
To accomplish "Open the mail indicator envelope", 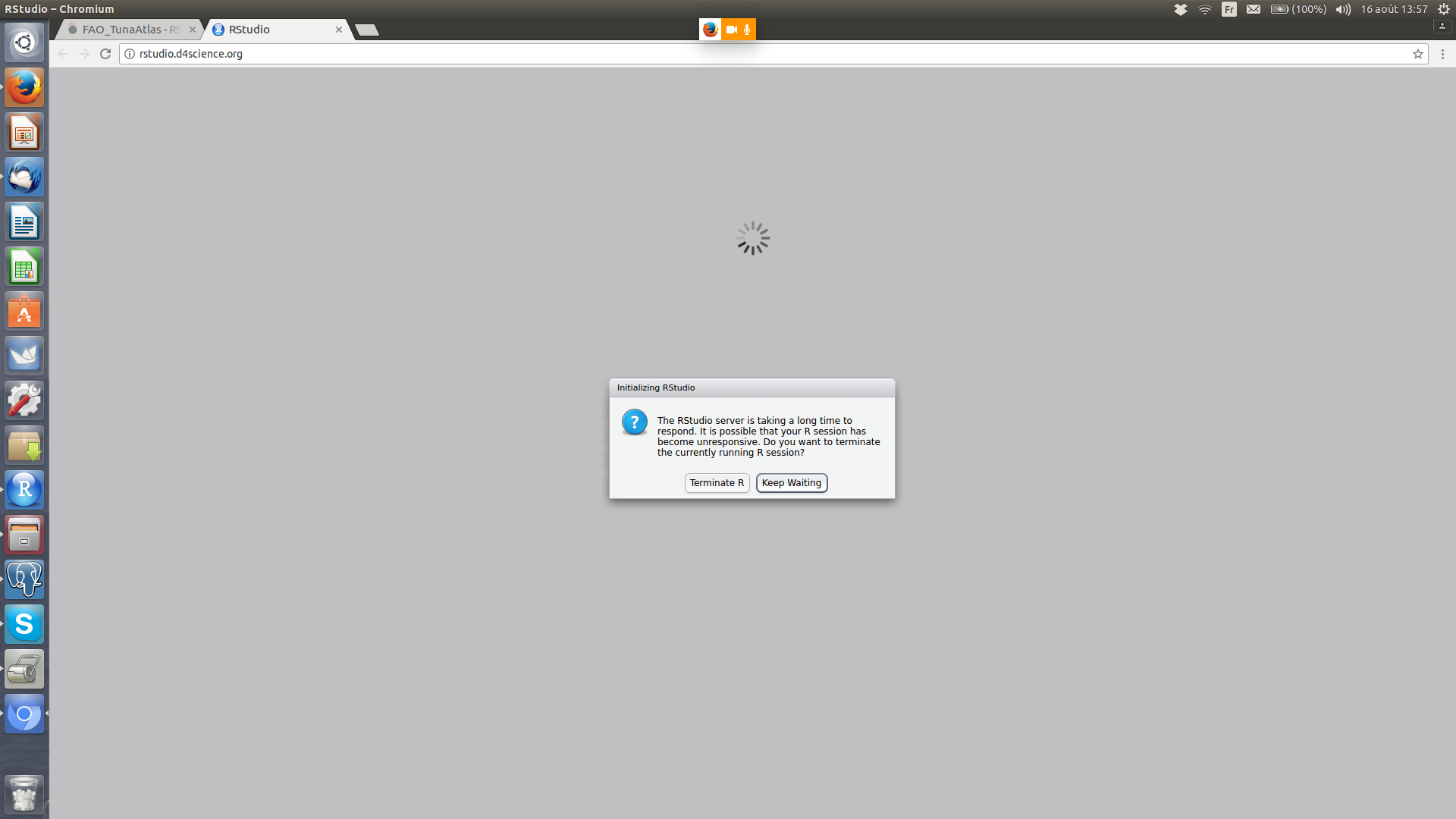I will pyautogui.click(x=1254, y=9).
